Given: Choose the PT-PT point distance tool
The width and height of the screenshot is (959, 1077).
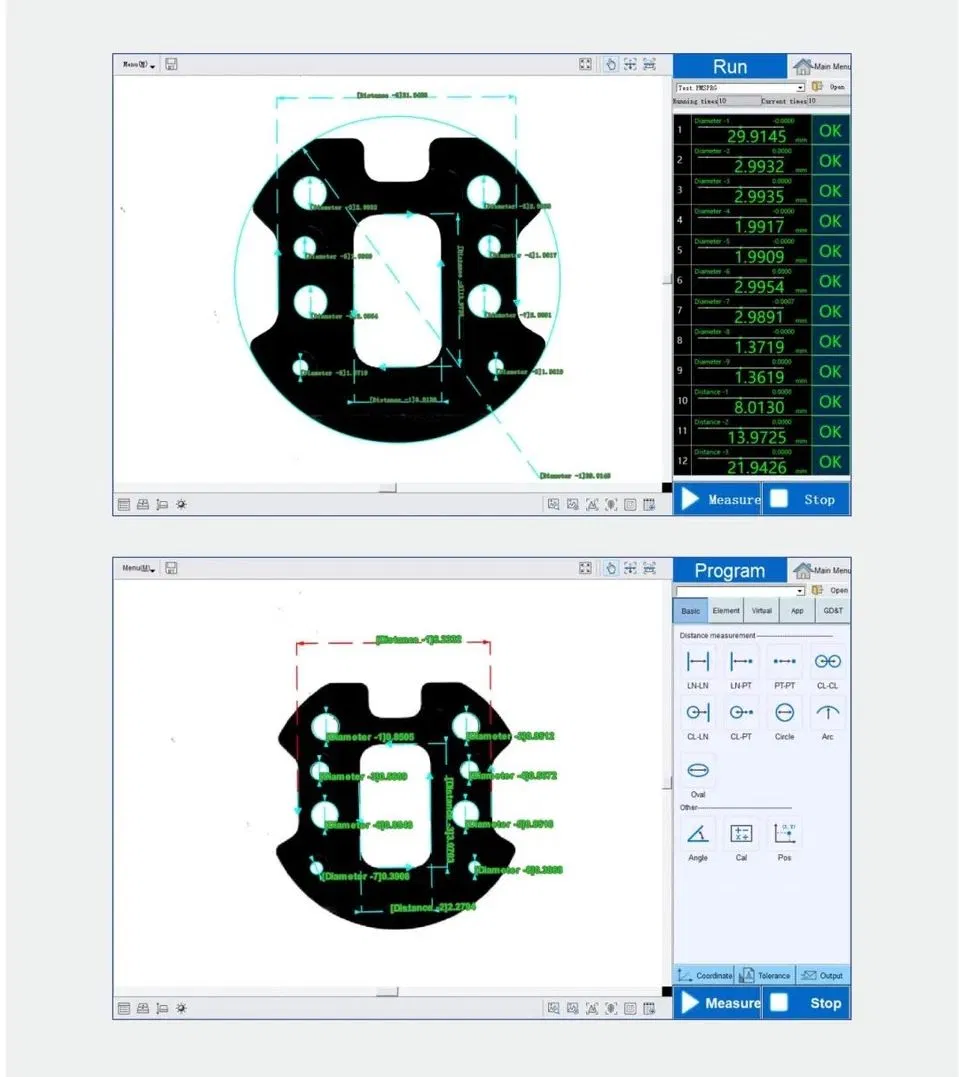Looking at the screenshot, I should pyautogui.click(x=784, y=662).
